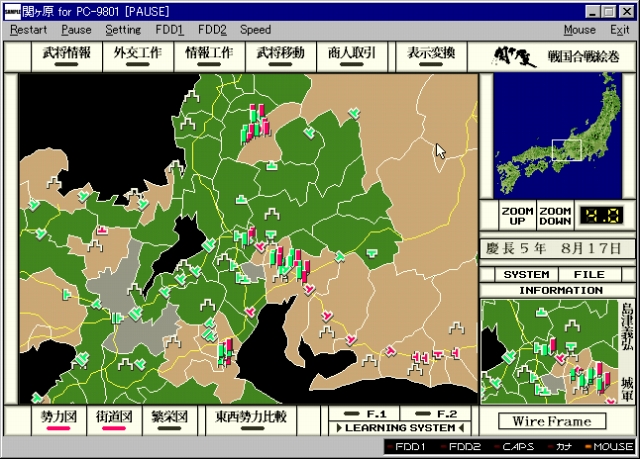Click the white selection rectangle on Japan map
Image resolution: width=640 pixels, height=459 pixels.
(x=566, y=149)
